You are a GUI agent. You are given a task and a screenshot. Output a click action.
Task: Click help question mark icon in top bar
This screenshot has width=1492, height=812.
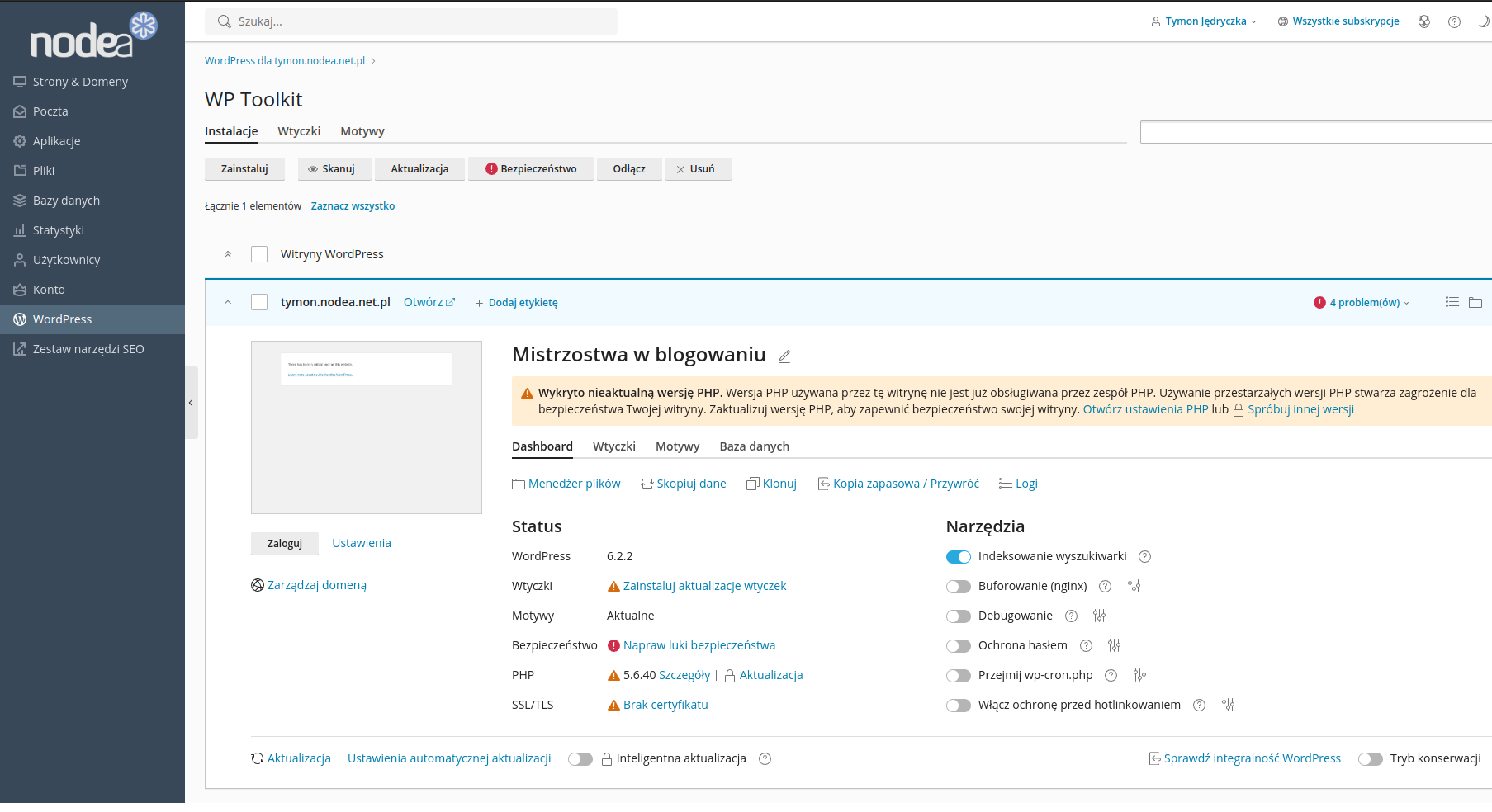[x=1454, y=21]
